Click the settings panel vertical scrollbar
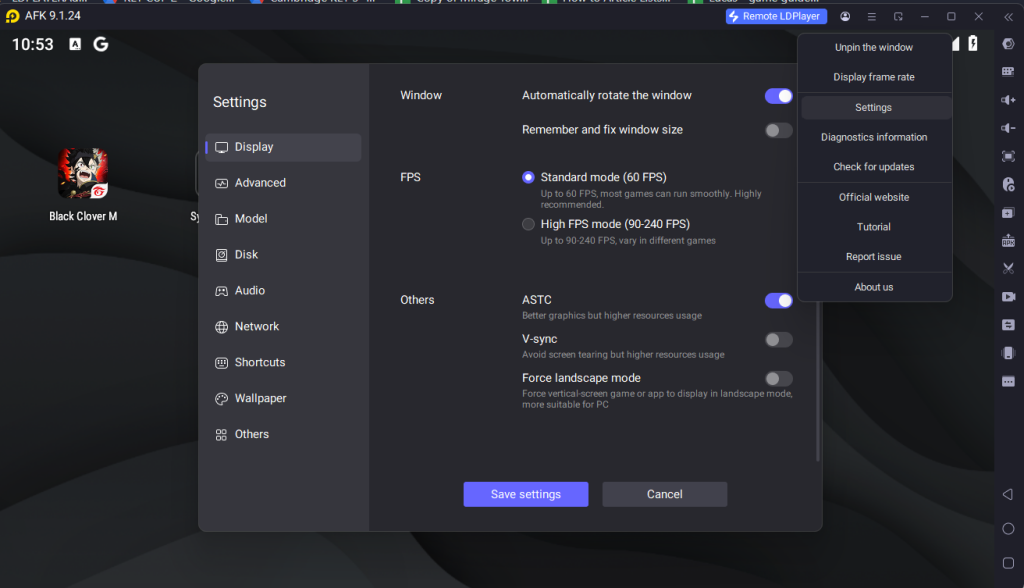The width and height of the screenshot is (1024, 588). (x=818, y=380)
